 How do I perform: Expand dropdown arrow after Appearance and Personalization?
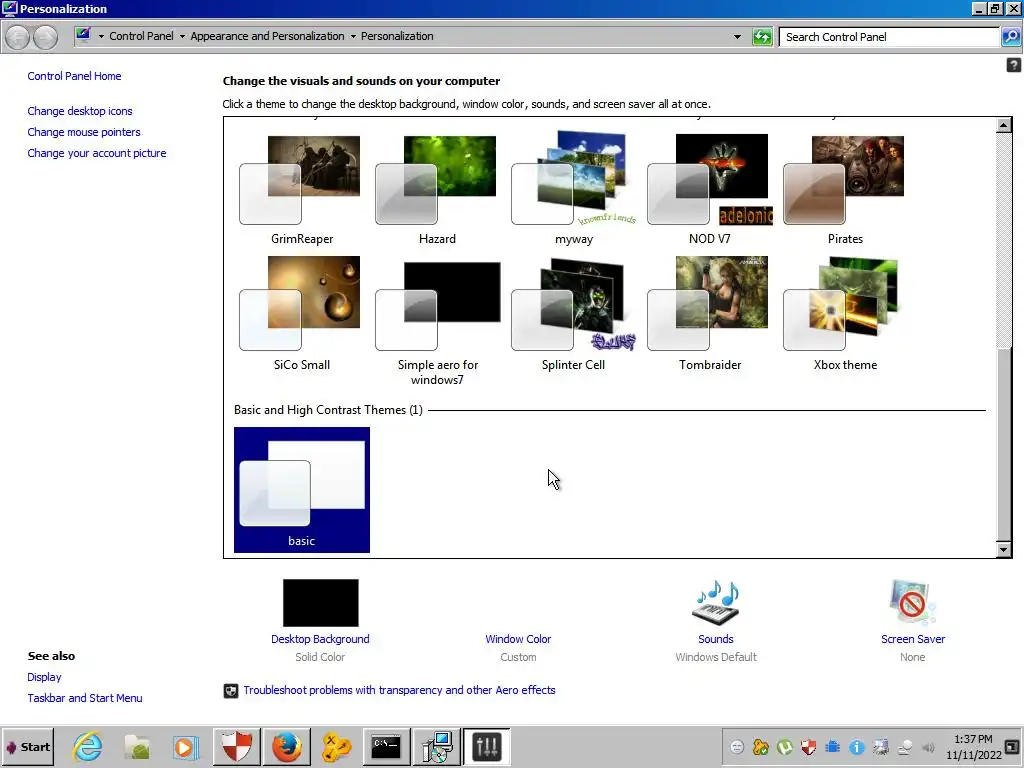(353, 37)
